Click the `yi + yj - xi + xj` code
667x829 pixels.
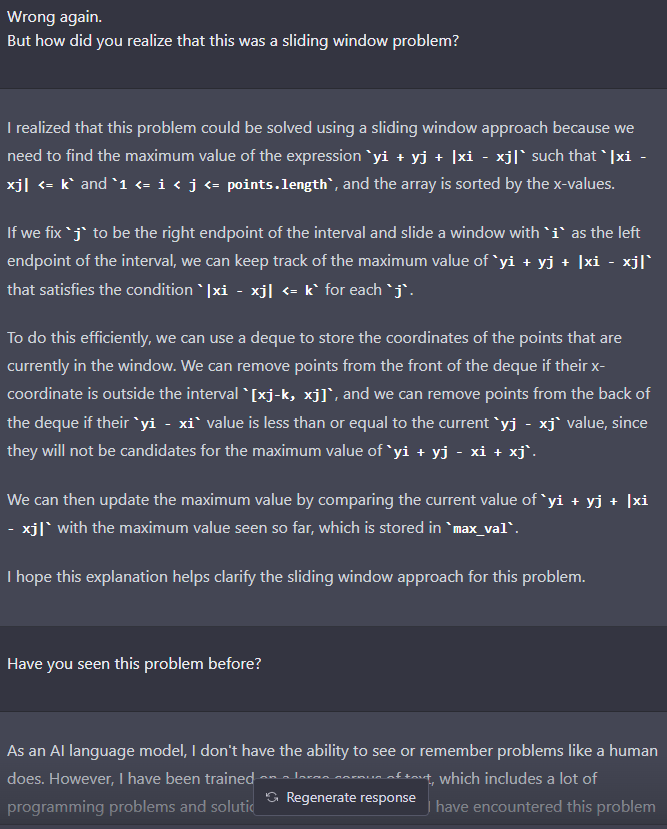pyautogui.click(x=464, y=453)
